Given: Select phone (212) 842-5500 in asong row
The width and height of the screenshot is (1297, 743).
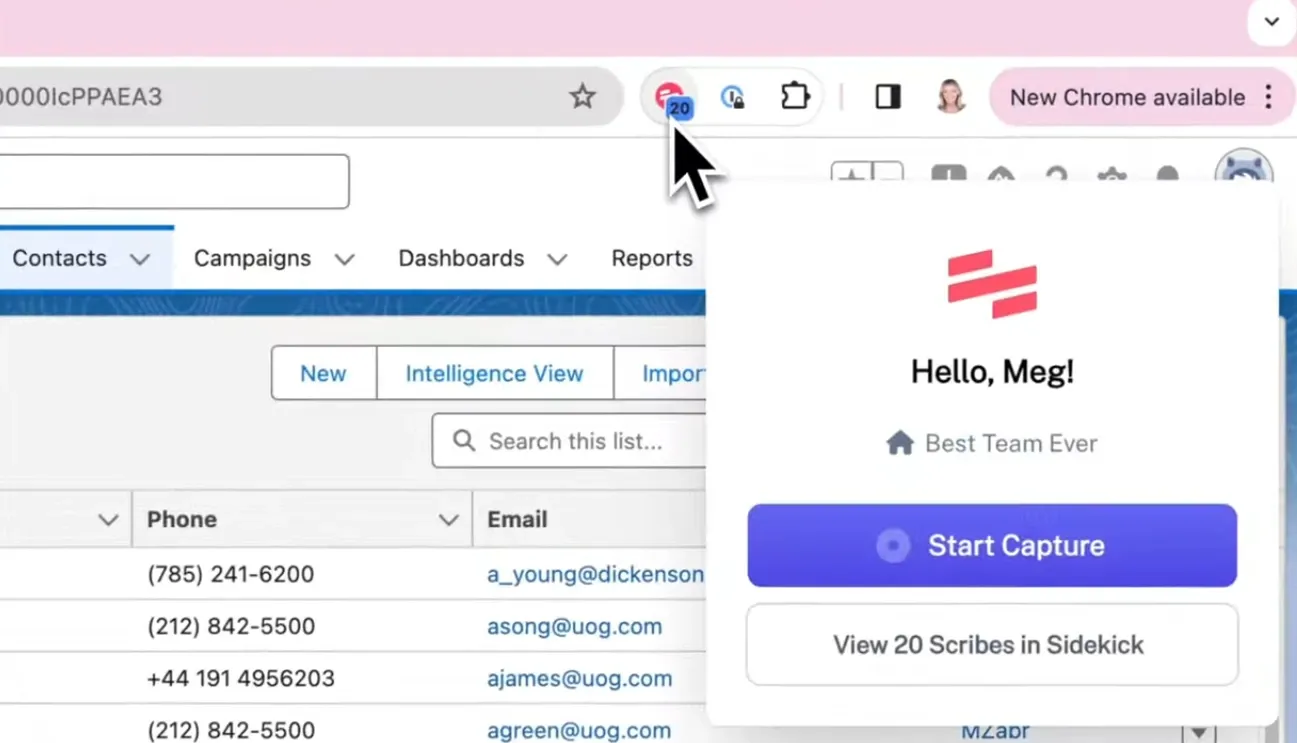Looking at the screenshot, I should [230, 626].
